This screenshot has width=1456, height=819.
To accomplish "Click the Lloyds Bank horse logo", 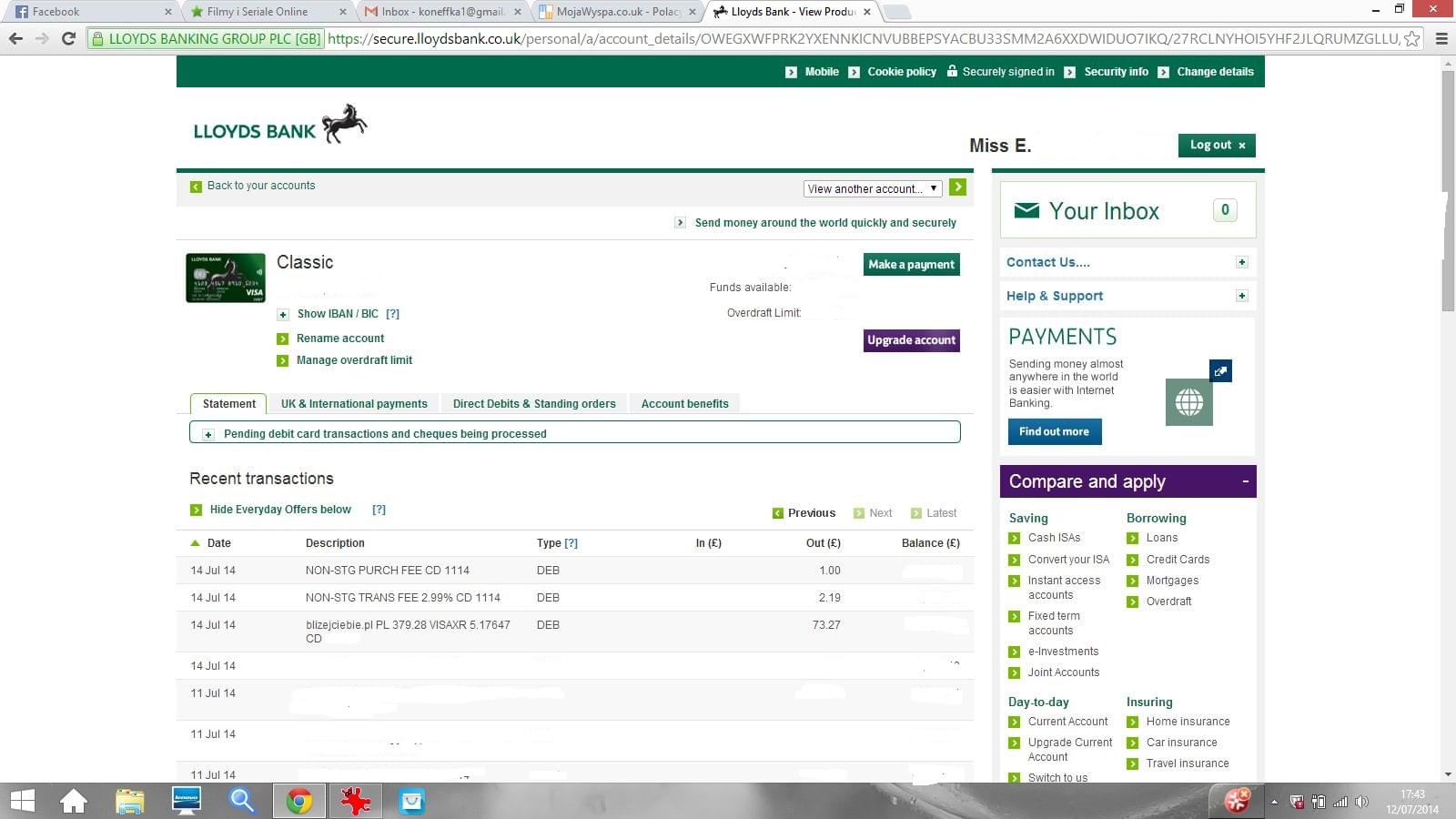I will 344,124.
